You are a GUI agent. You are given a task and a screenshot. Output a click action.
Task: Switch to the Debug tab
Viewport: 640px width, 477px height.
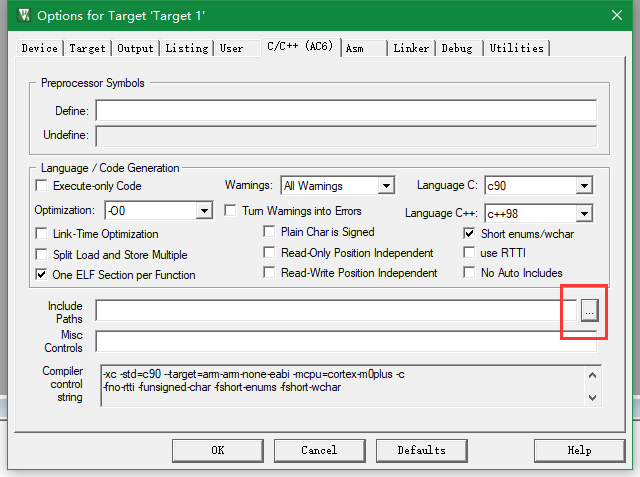(459, 48)
